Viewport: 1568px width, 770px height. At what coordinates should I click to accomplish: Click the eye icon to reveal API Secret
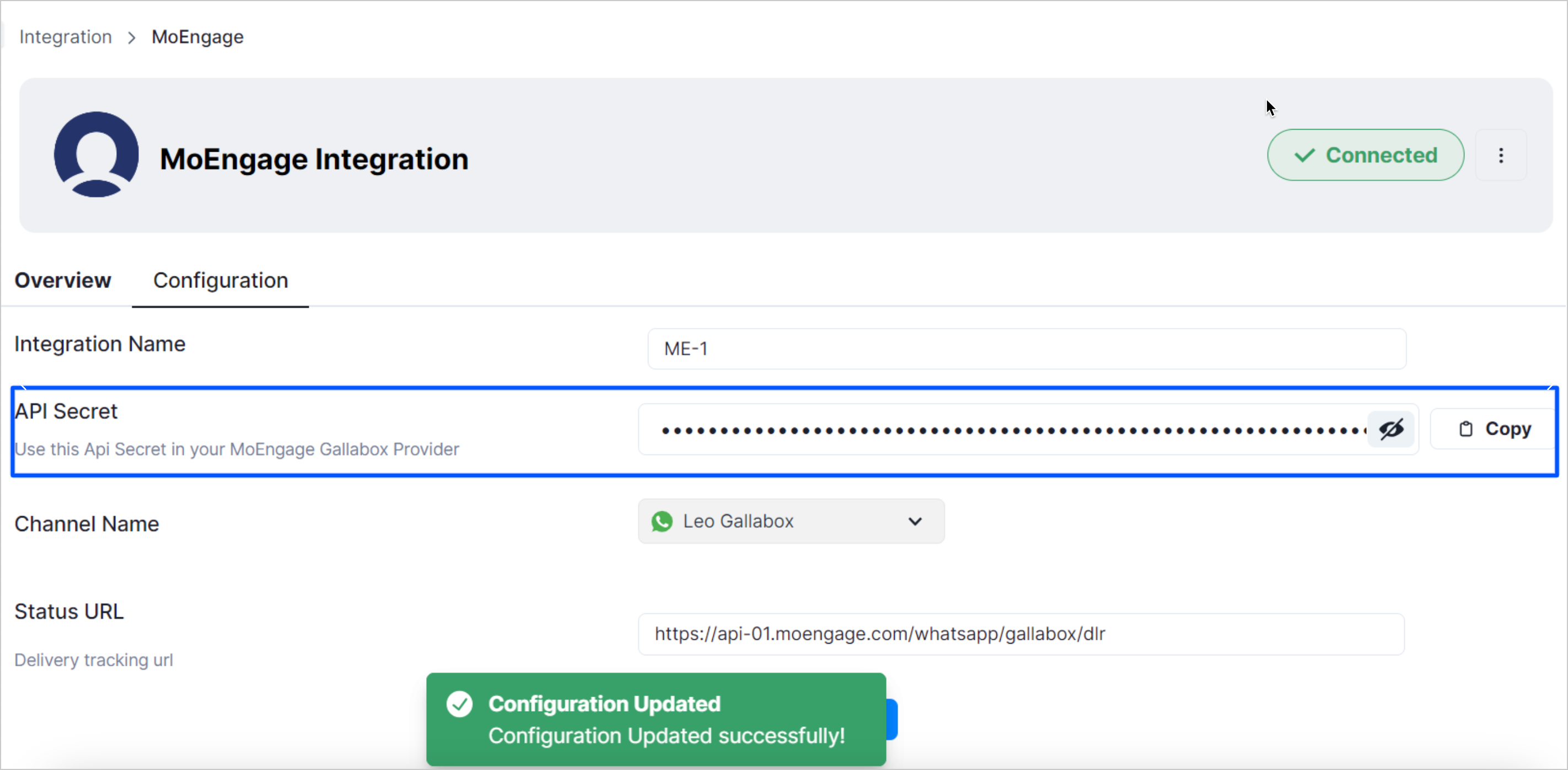pyautogui.click(x=1392, y=430)
